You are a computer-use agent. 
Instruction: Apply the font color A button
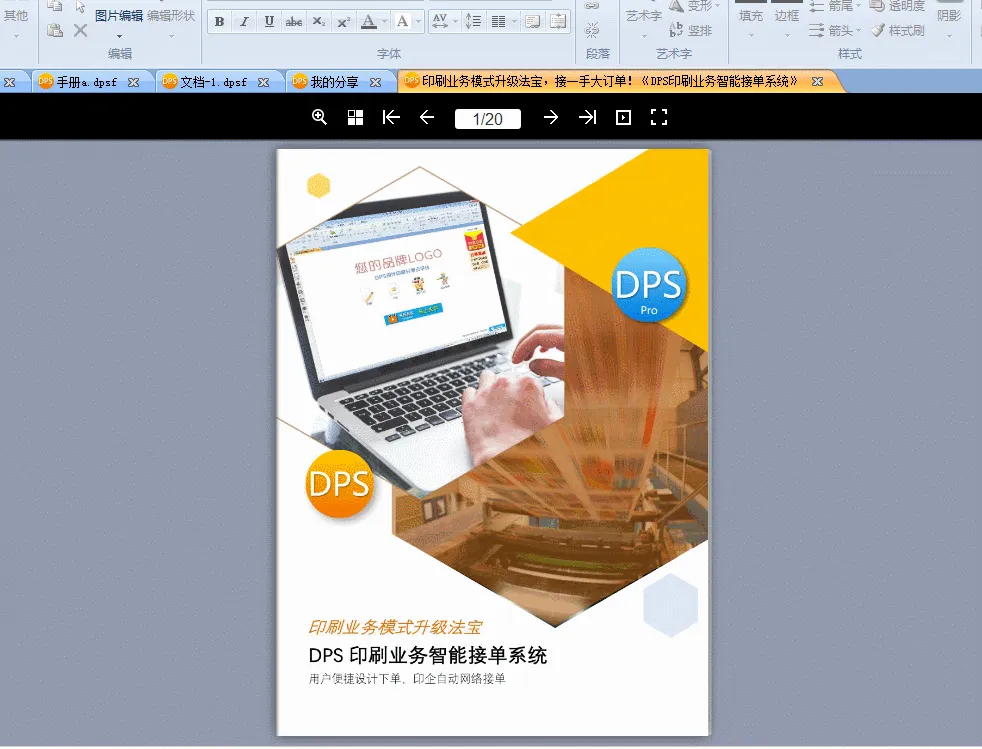pyautogui.click(x=369, y=22)
